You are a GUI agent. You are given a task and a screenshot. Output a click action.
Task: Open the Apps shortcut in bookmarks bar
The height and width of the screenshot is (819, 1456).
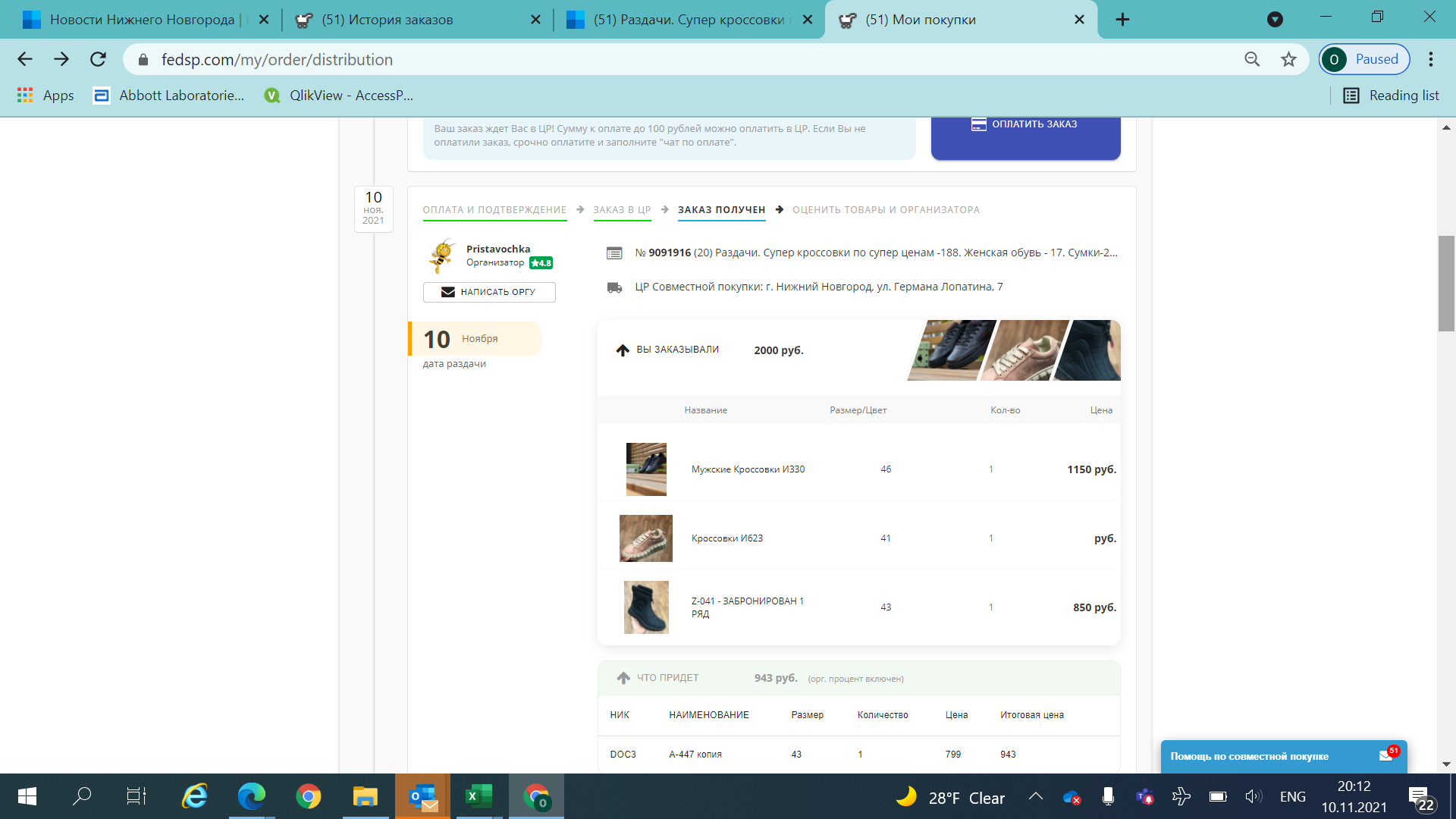[x=45, y=96]
